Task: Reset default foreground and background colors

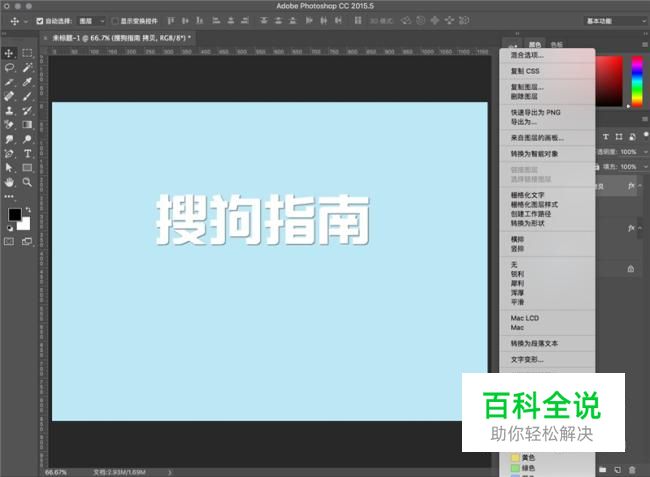Action: (10, 228)
